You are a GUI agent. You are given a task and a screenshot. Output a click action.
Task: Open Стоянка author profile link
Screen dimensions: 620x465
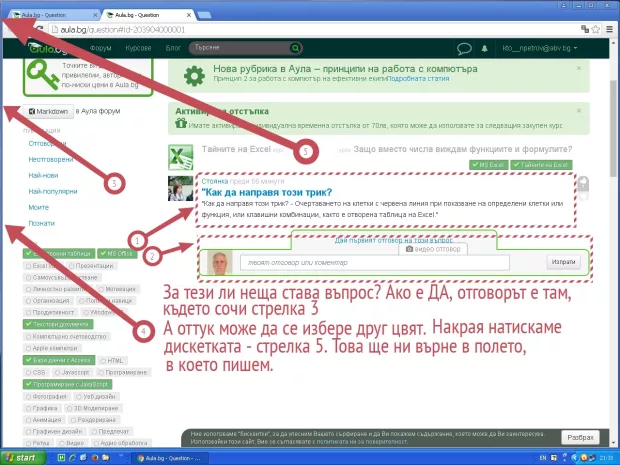click(215, 181)
